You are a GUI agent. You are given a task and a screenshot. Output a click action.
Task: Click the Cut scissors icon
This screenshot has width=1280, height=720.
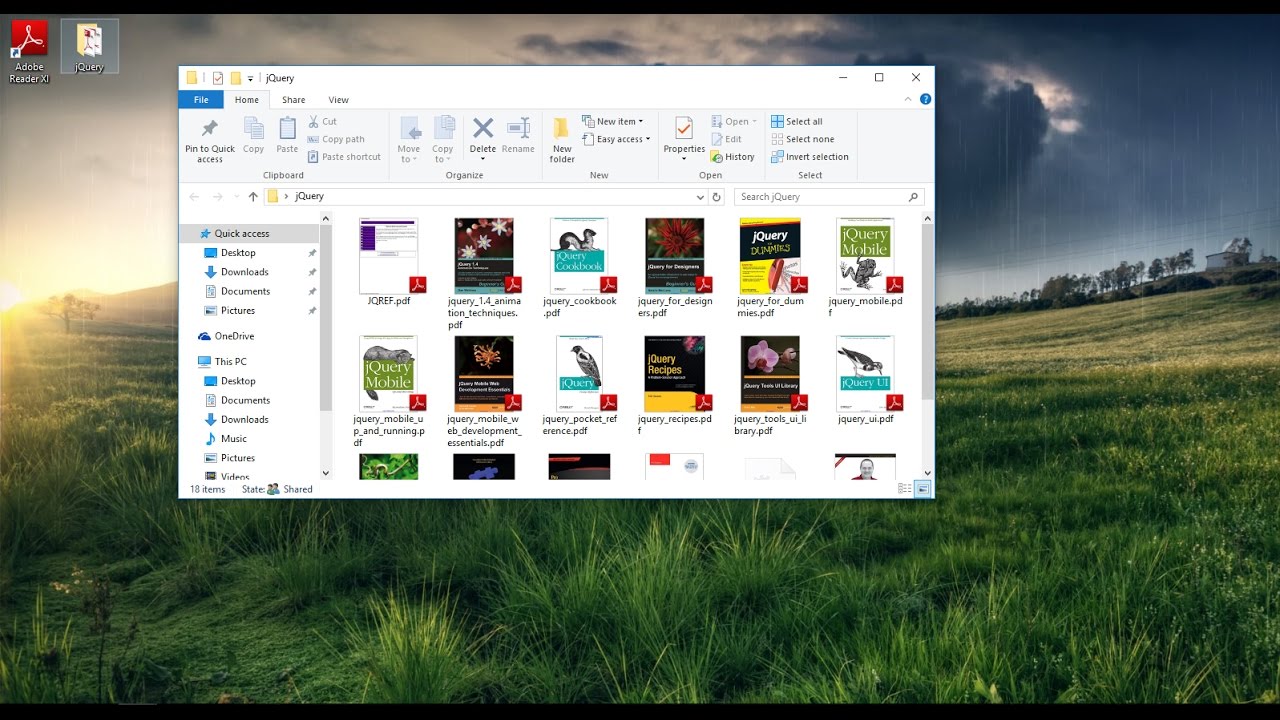tap(314, 122)
